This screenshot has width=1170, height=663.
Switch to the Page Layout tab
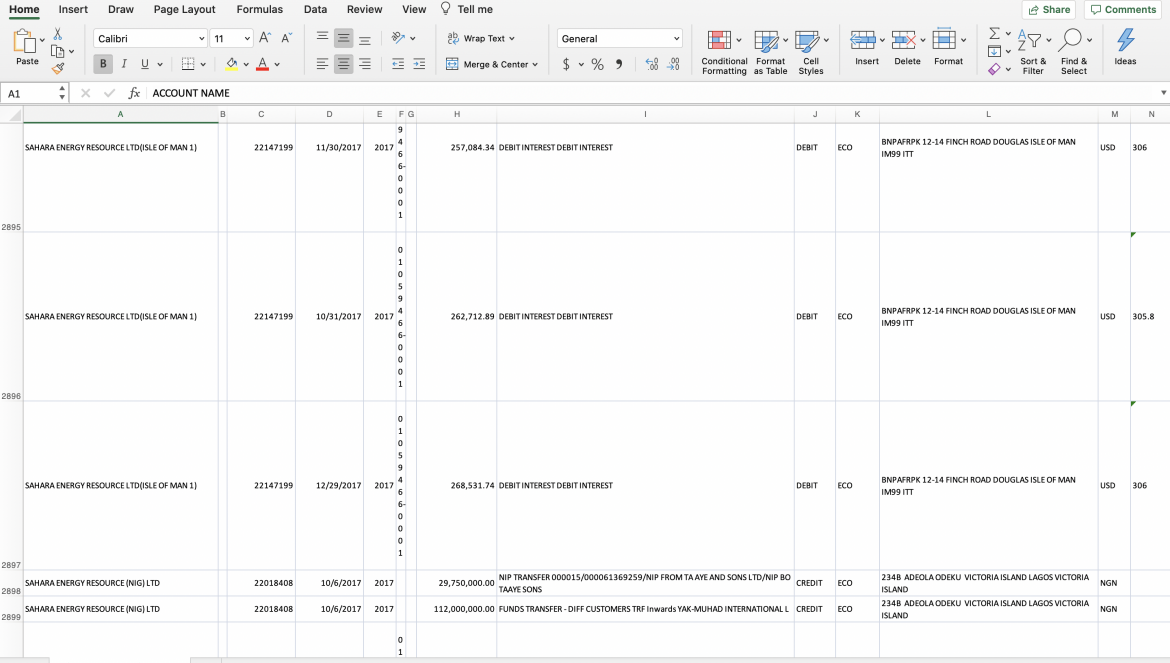coord(184,10)
